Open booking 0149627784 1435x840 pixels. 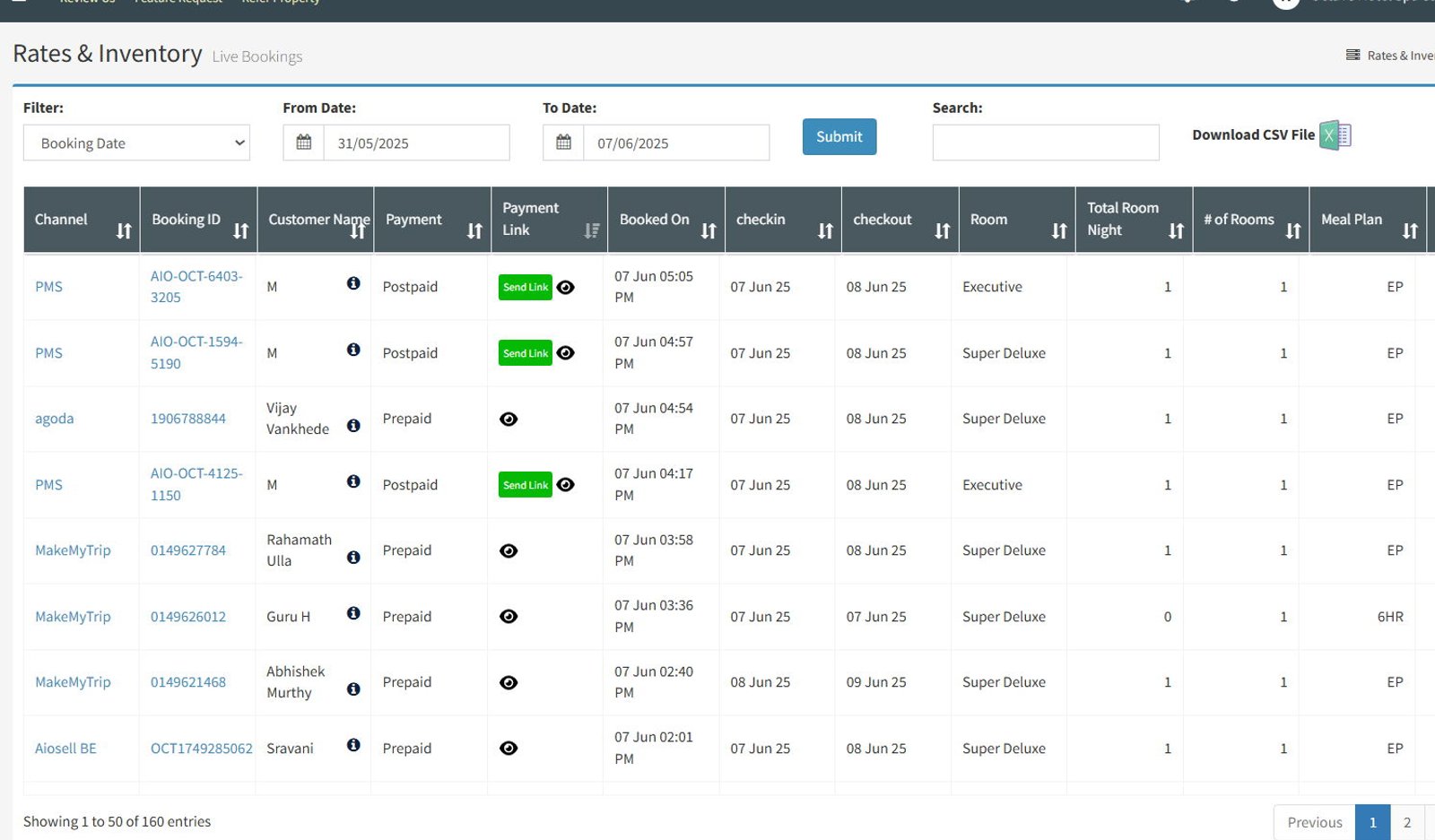[188, 550]
